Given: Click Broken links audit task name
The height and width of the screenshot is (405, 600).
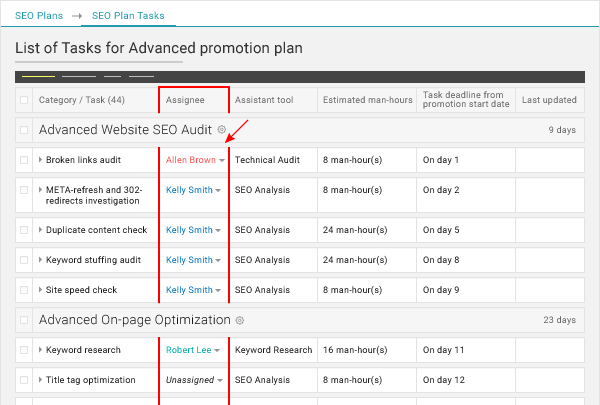Looking at the screenshot, I should point(83,160).
